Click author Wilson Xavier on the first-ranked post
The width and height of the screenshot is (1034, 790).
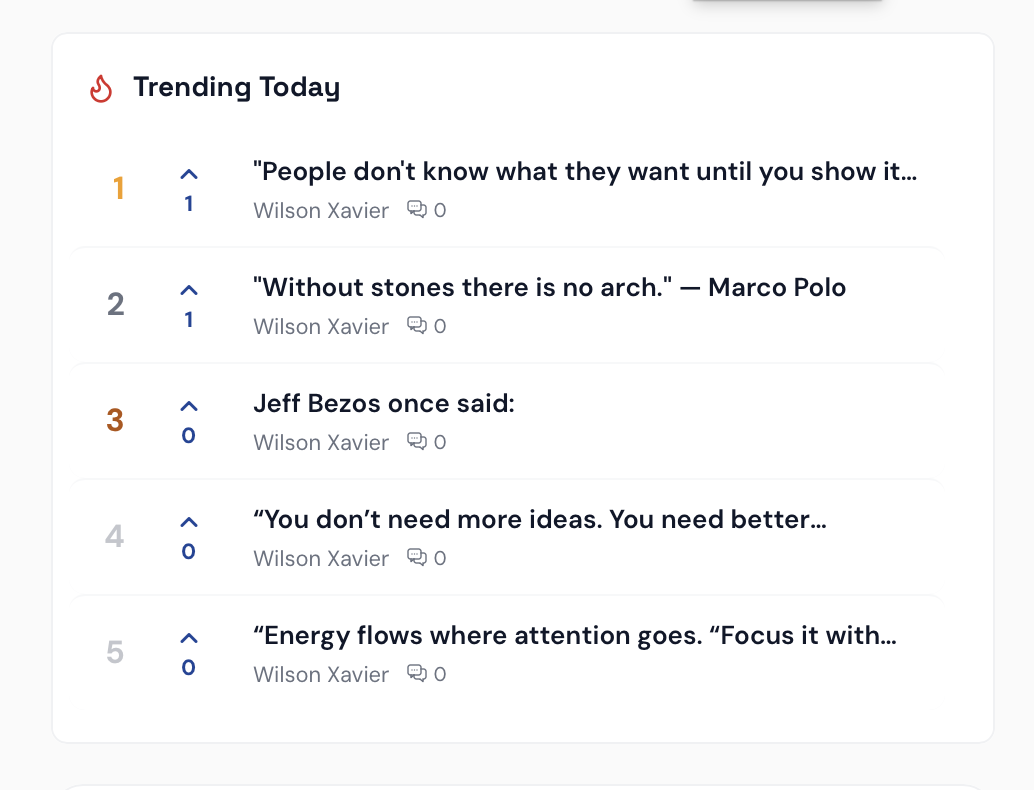[x=321, y=210]
